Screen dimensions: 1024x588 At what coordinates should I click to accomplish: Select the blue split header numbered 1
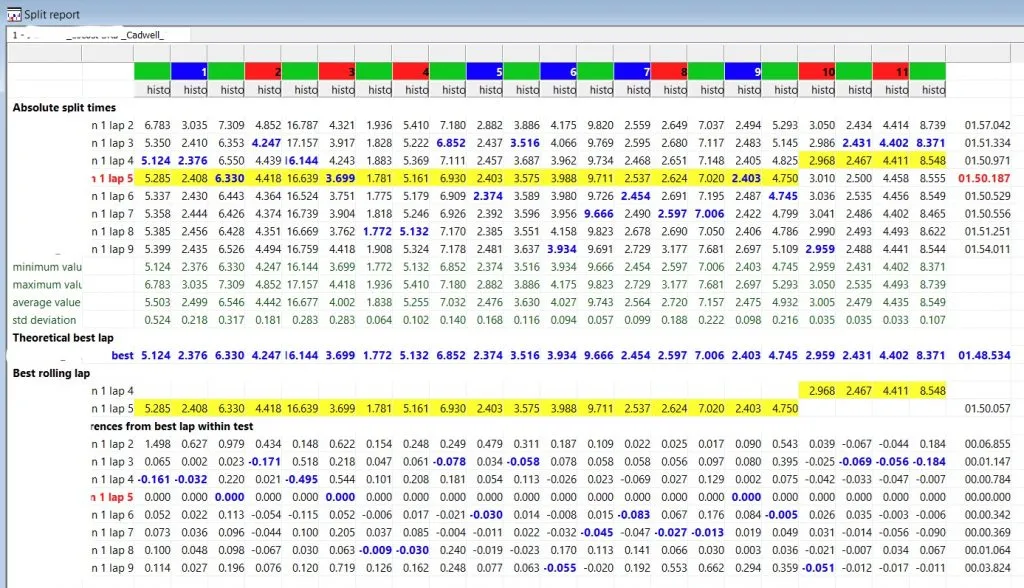pos(189,71)
